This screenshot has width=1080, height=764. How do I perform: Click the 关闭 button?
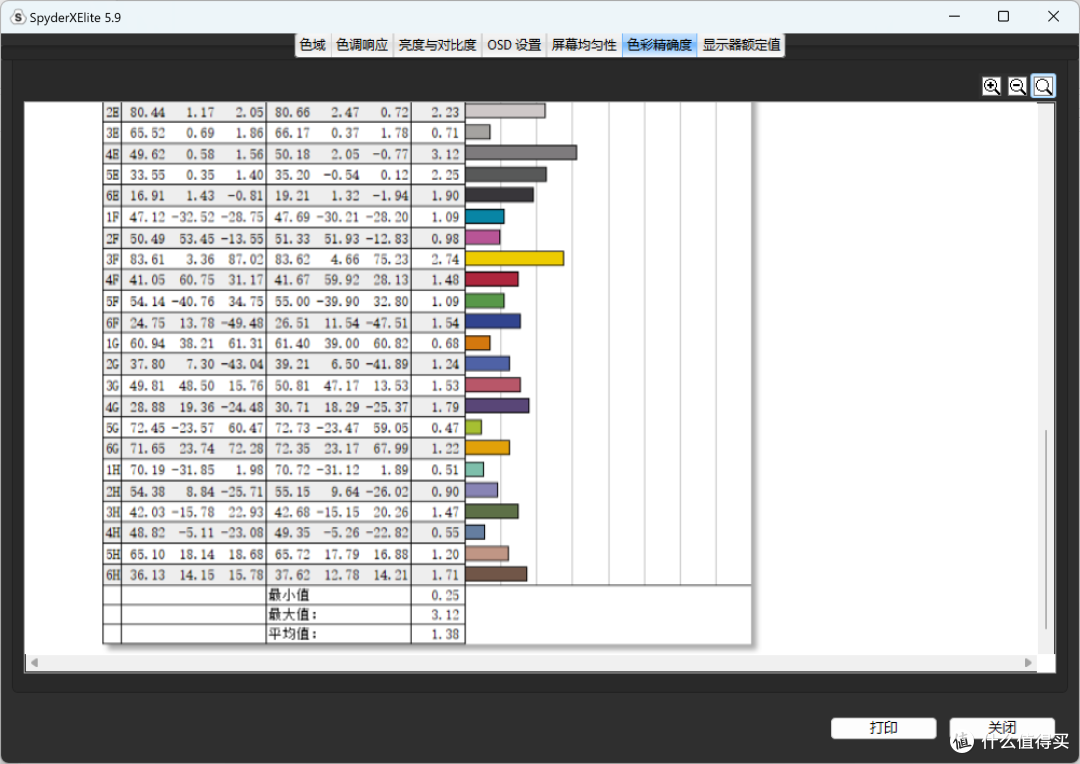[x=1001, y=728]
